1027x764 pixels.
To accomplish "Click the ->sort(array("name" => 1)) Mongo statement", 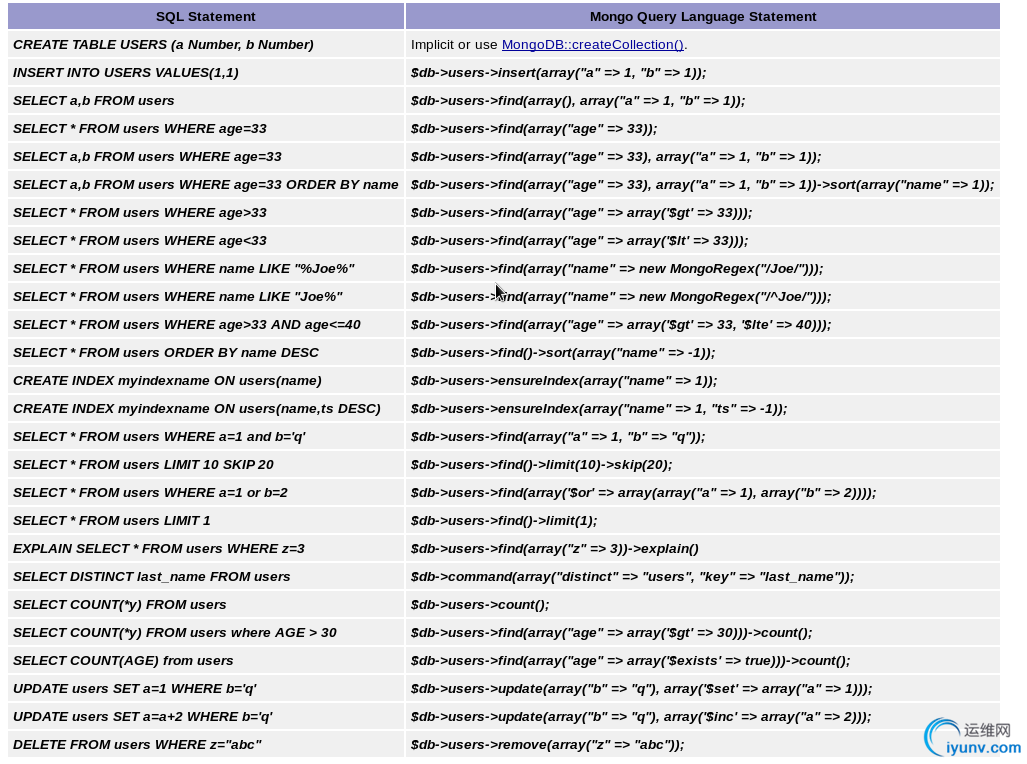I will coord(703,185).
